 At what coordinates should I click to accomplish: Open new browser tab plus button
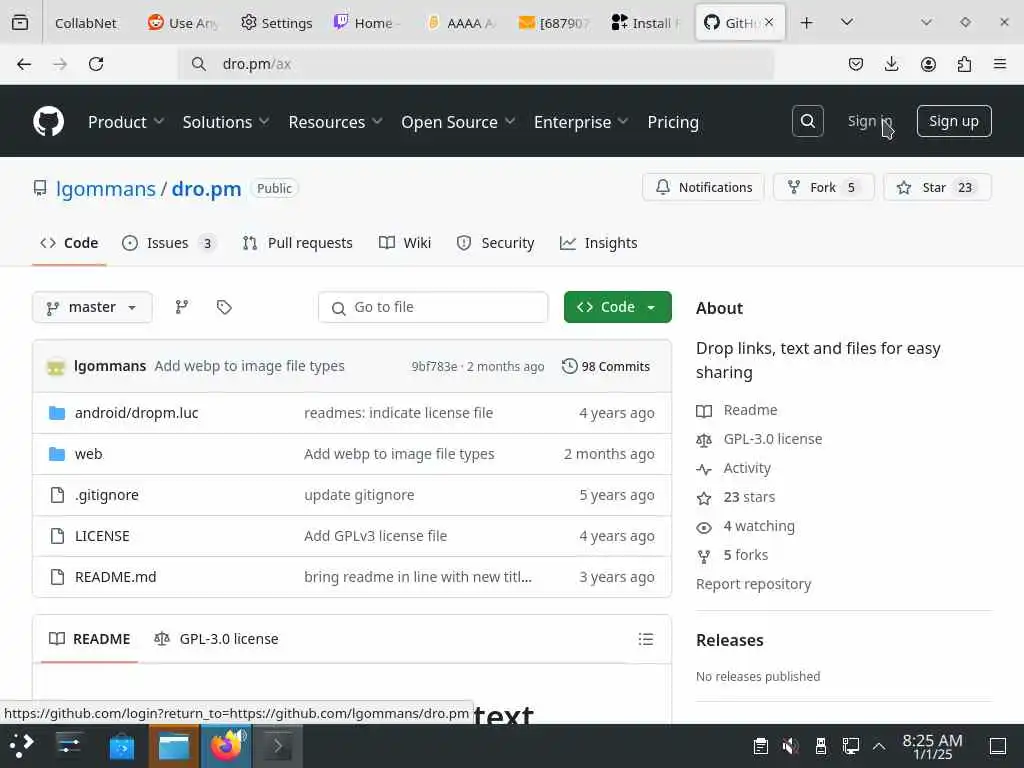click(x=807, y=23)
